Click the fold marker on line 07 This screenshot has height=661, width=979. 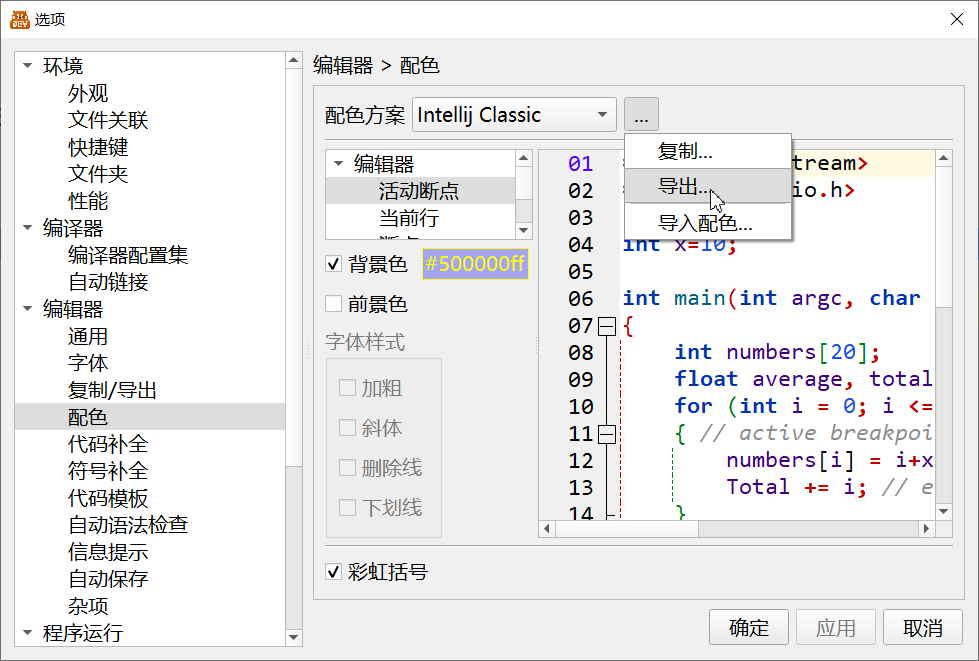pos(607,326)
